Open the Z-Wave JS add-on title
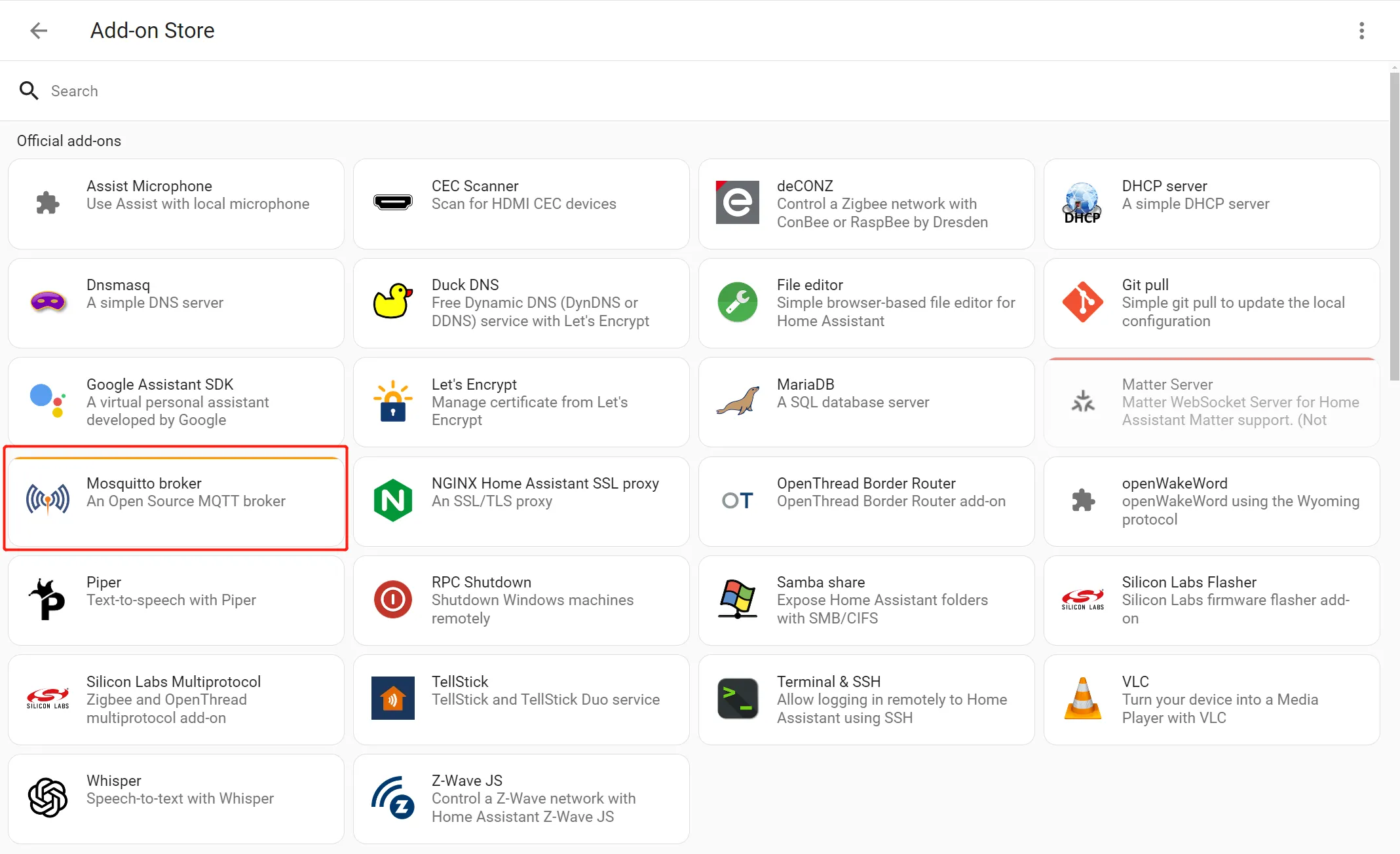1400x854 pixels. [x=467, y=781]
